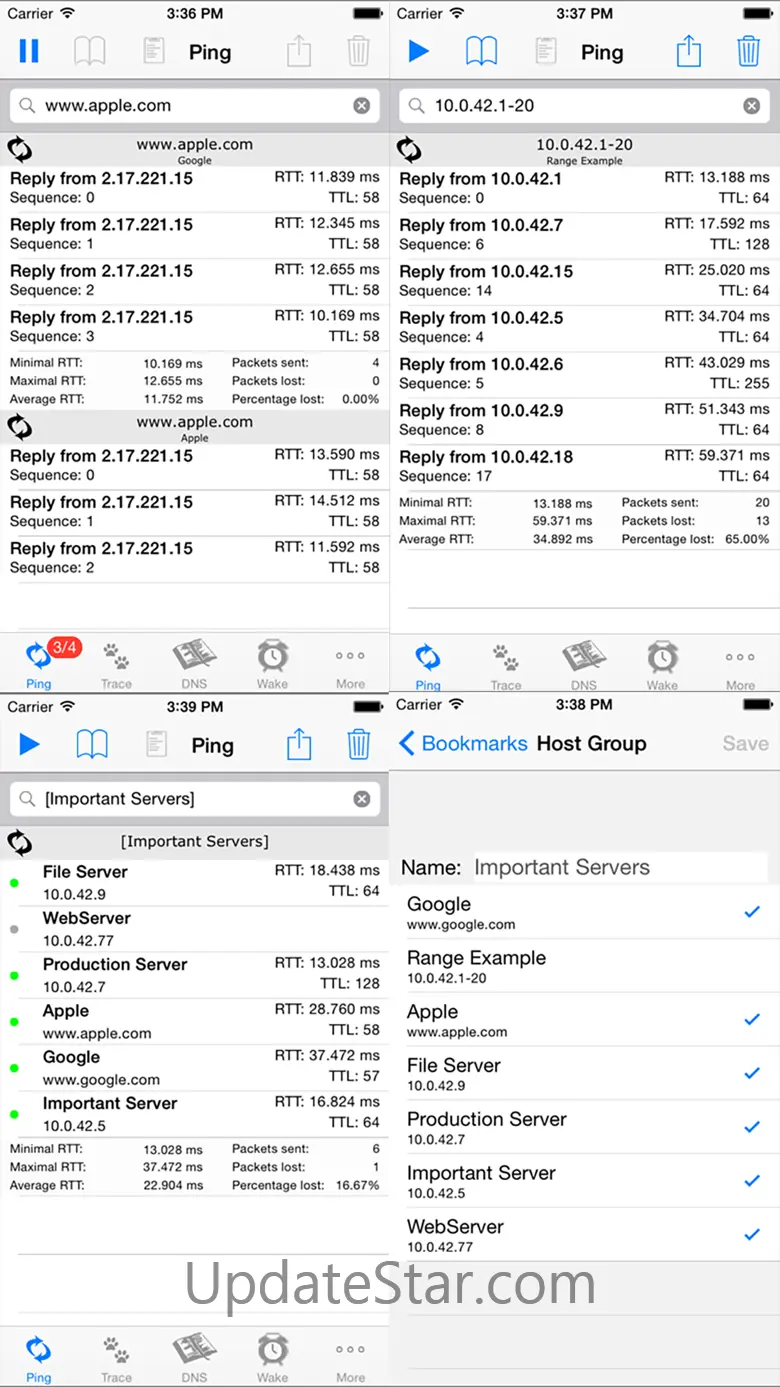Go back to Bookmarks from Host Group
Screen dimensions: 780x1387
point(462,744)
